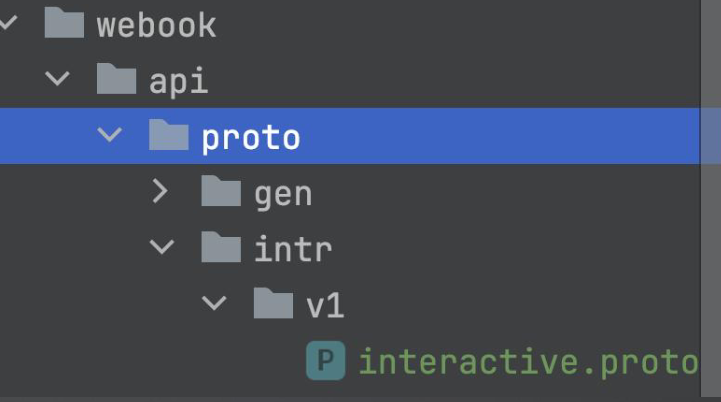Click the protobuf P file icon
Screen dimensions: 721x402
[326, 361]
